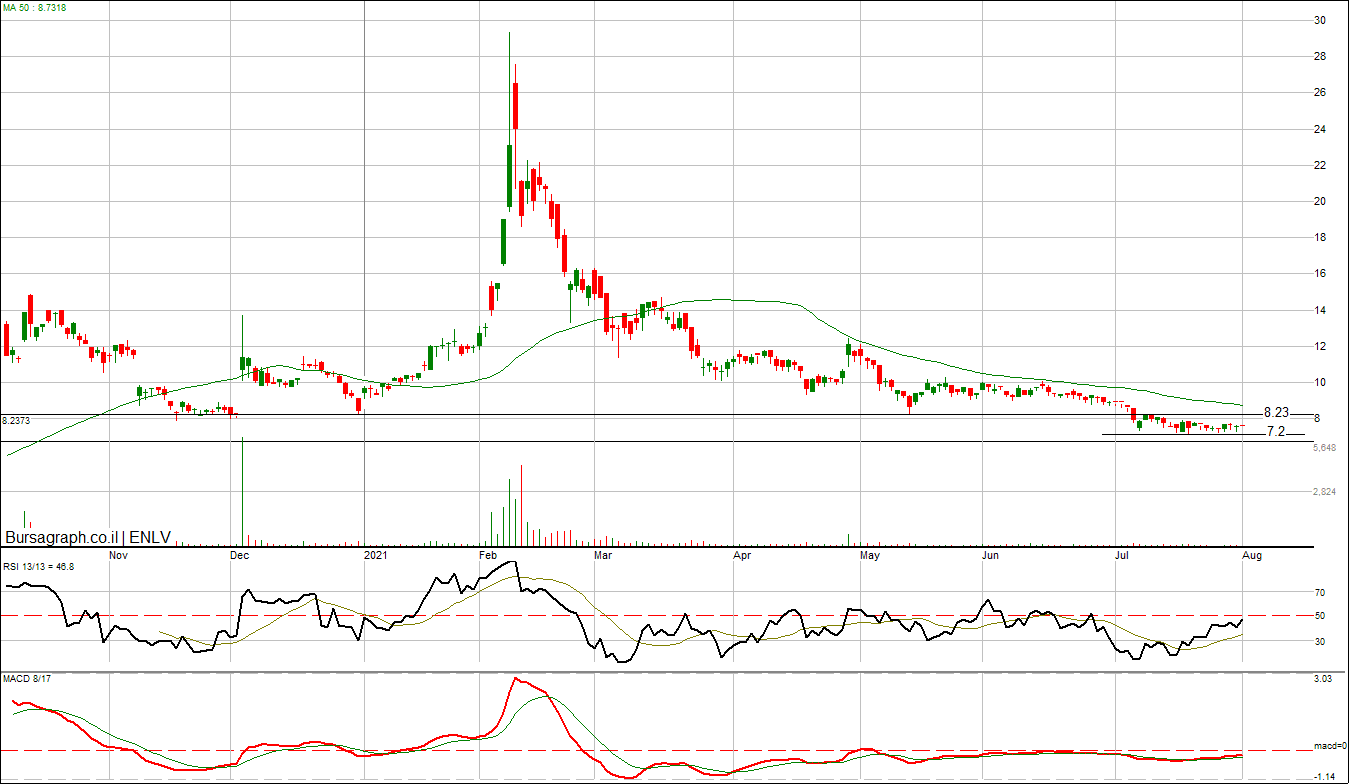Select the Dec month label
This screenshot has height=784, width=1349.
tap(240, 554)
